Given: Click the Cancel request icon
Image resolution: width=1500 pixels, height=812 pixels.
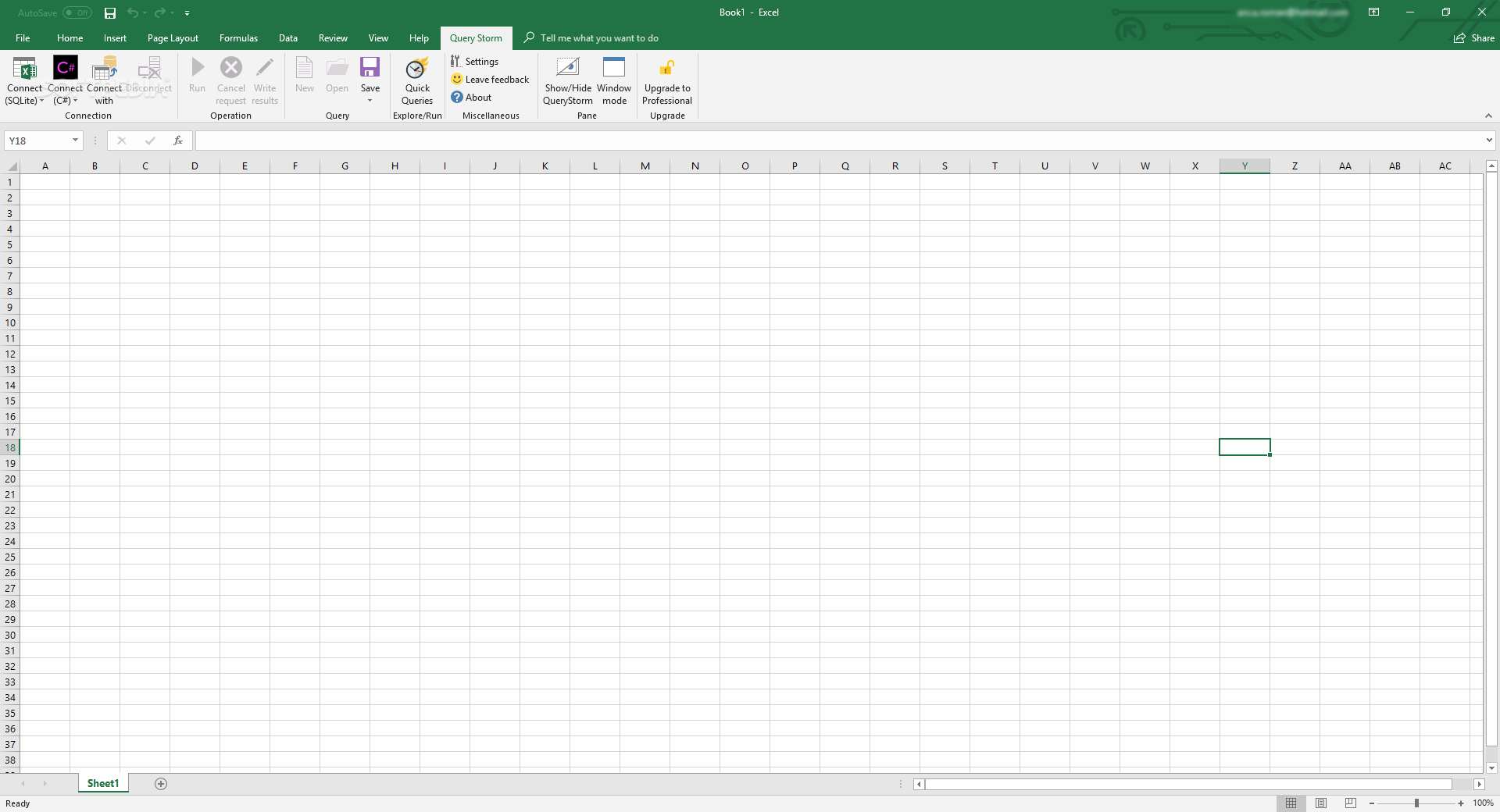Looking at the screenshot, I should [x=231, y=68].
